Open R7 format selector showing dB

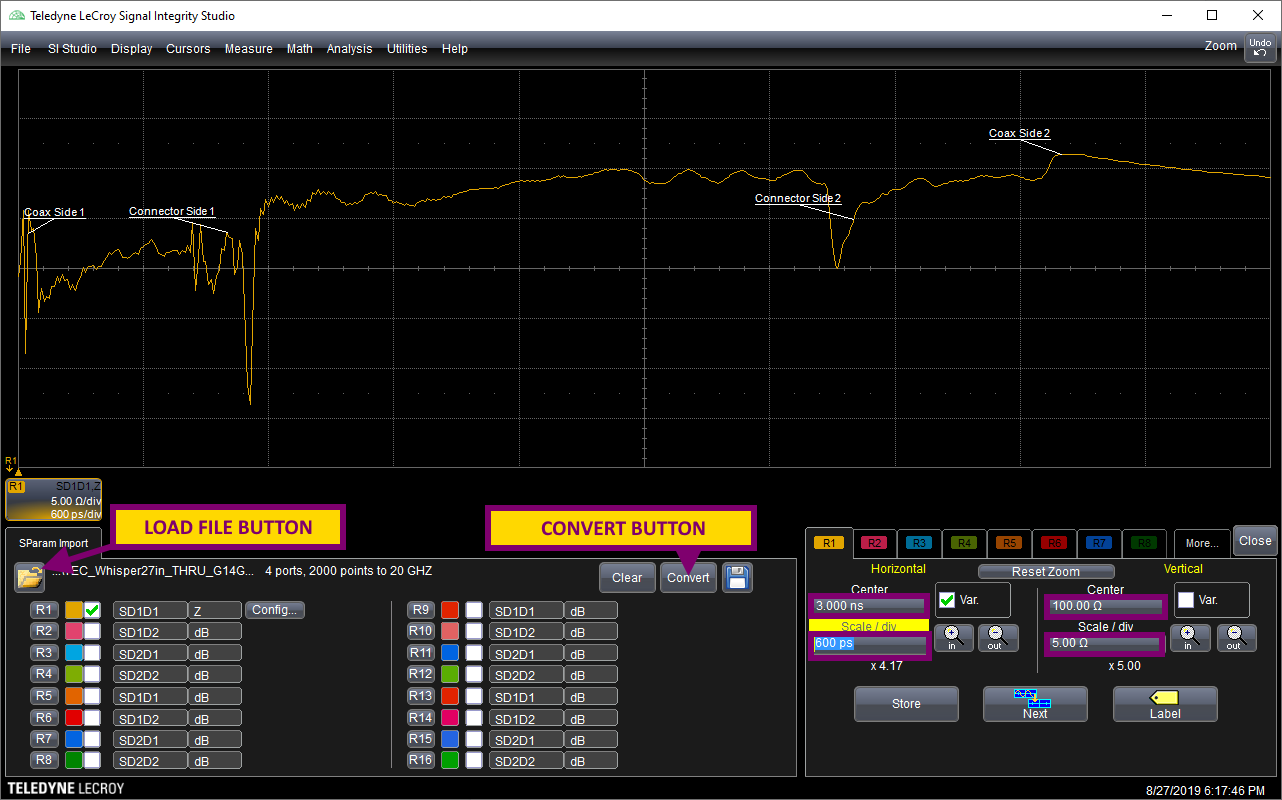[x=216, y=739]
